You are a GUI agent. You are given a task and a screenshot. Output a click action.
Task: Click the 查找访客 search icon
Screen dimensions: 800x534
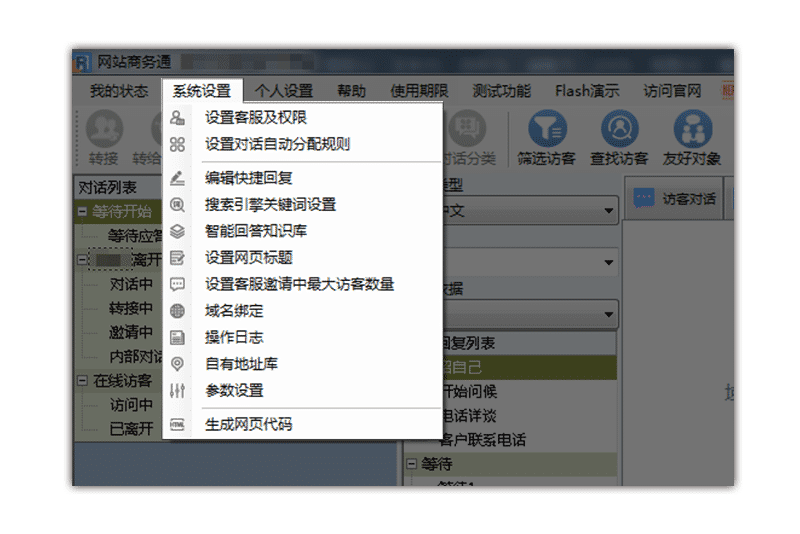click(x=619, y=128)
